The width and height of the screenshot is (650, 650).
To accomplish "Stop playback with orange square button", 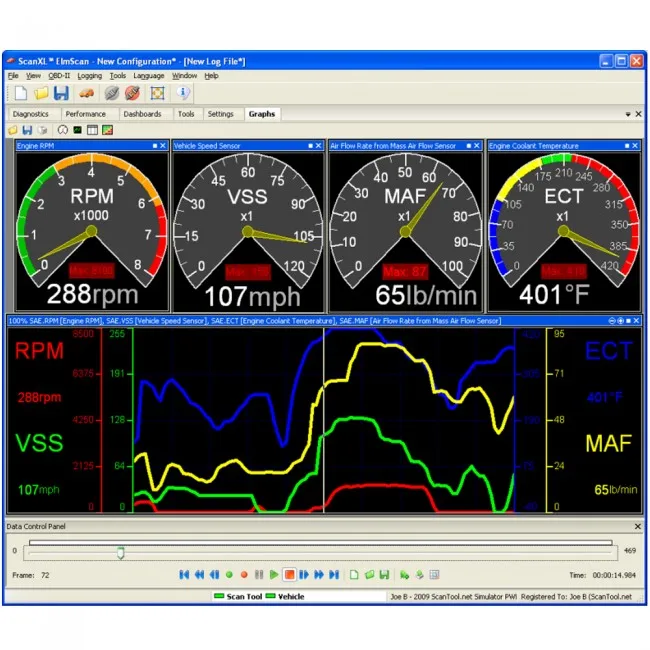I will pyautogui.click(x=289, y=575).
